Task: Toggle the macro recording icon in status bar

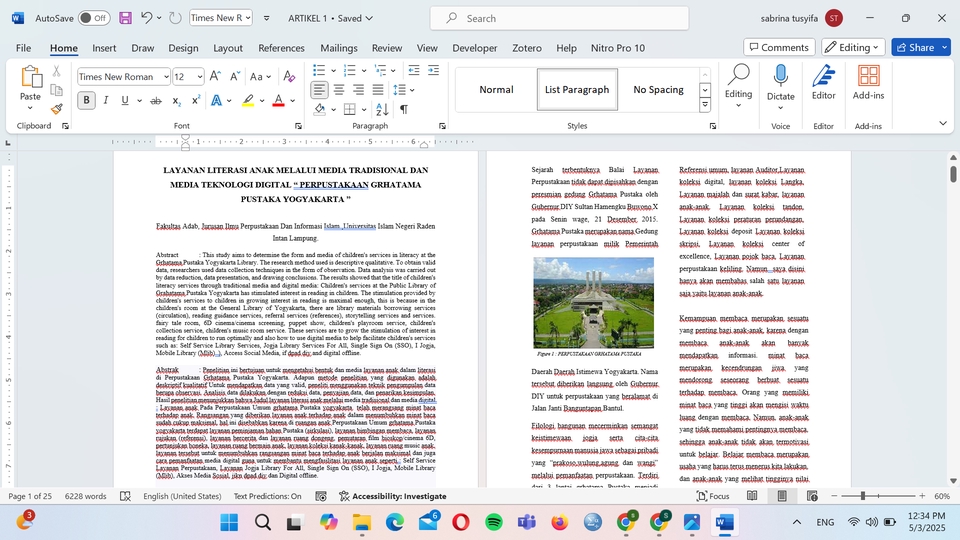Action: coord(321,496)
